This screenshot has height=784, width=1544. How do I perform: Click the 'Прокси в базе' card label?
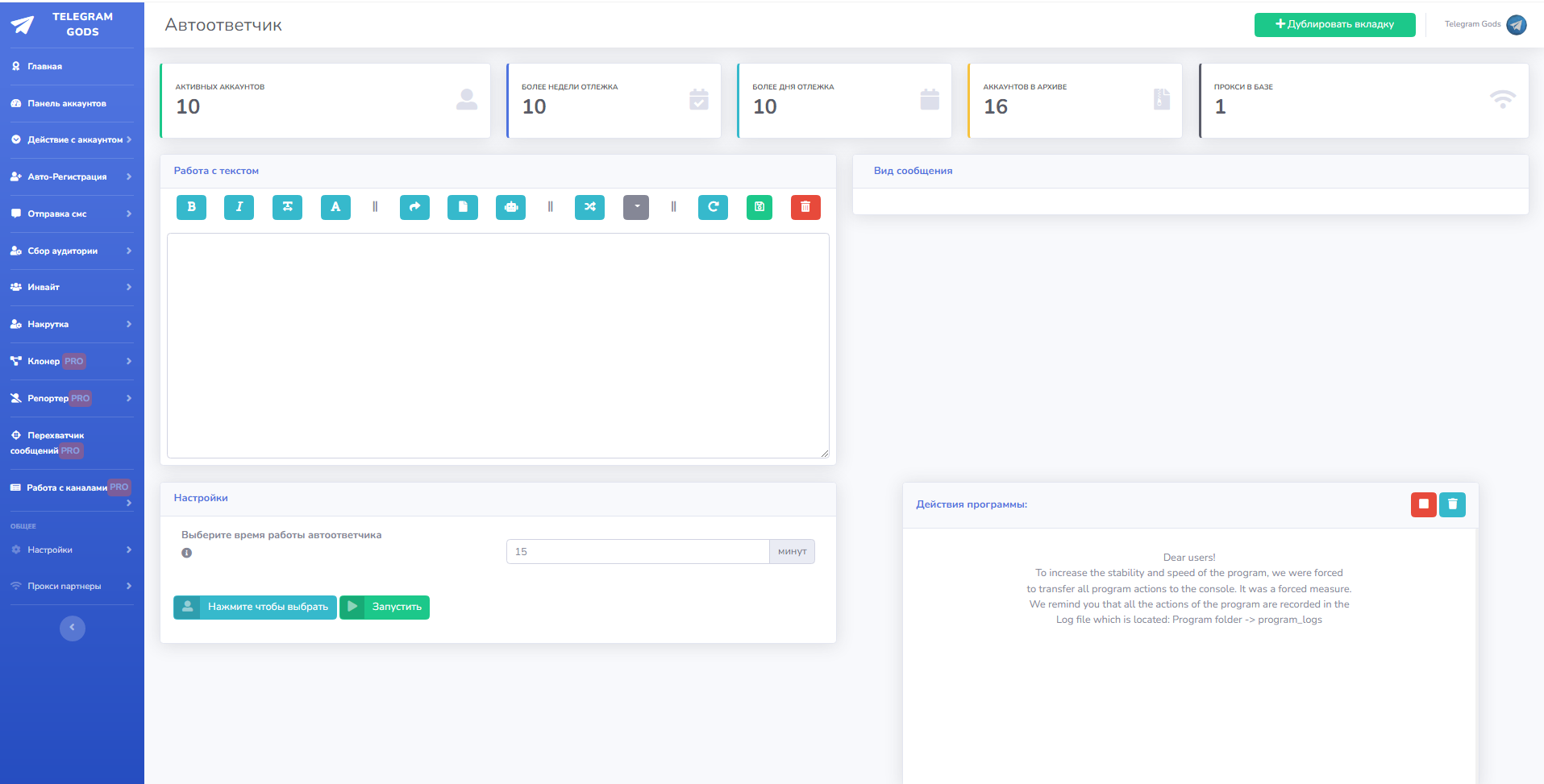tap(1243, 87)
